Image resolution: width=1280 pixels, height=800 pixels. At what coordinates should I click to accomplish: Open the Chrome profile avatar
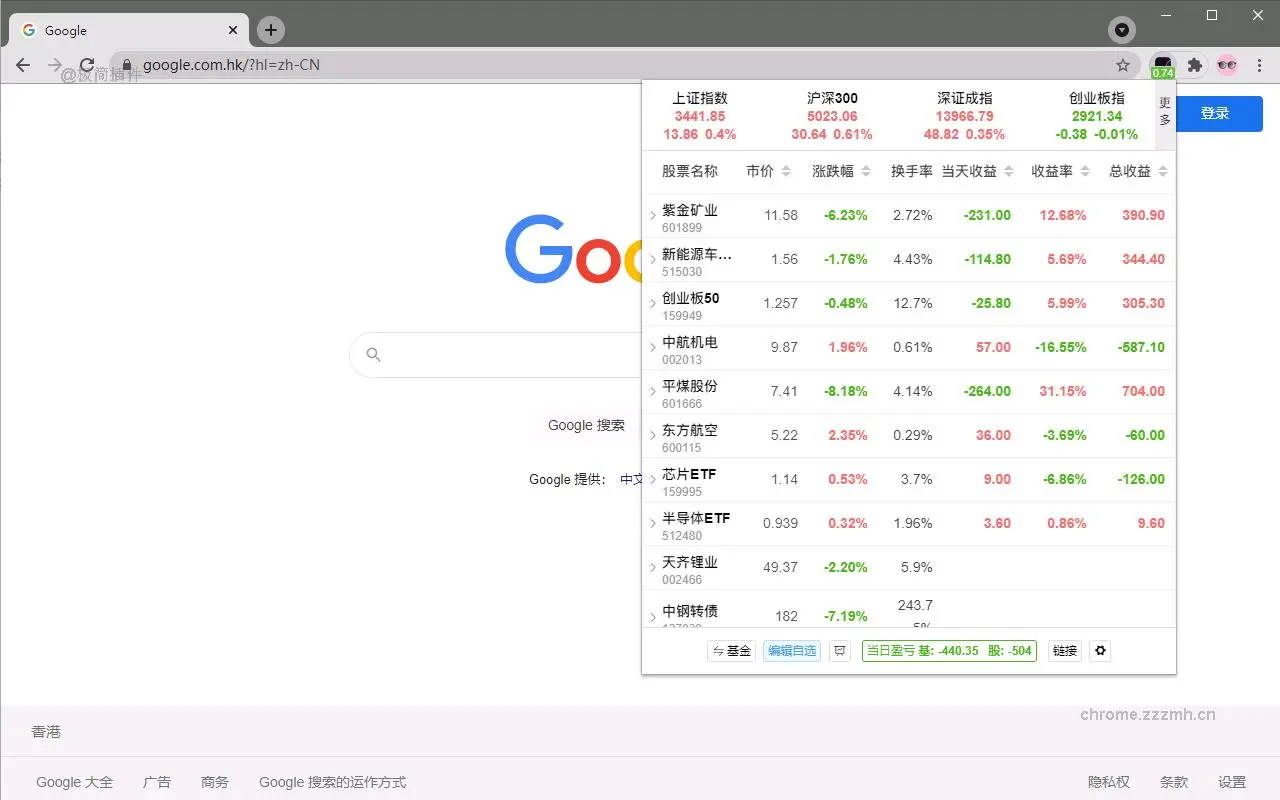pyautogui.click(x=1227, y=64)
